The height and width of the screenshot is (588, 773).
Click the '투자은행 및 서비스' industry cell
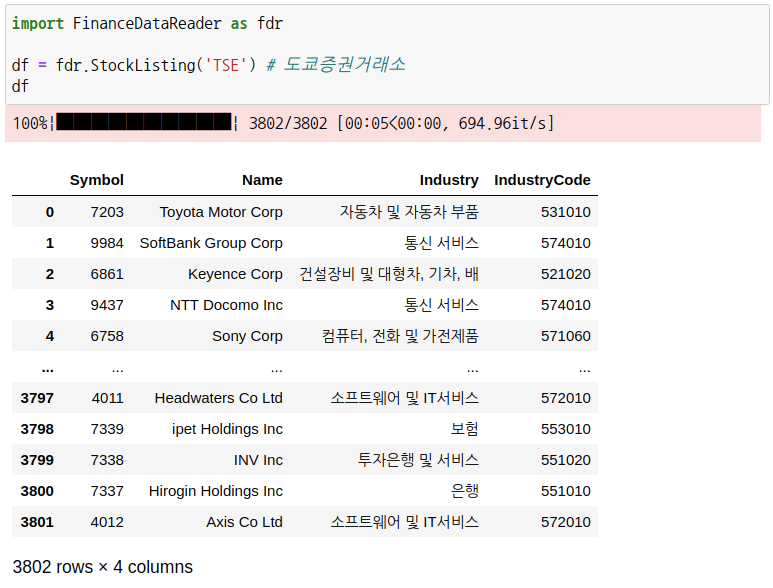pyautogui.click(x=418, y=460)
